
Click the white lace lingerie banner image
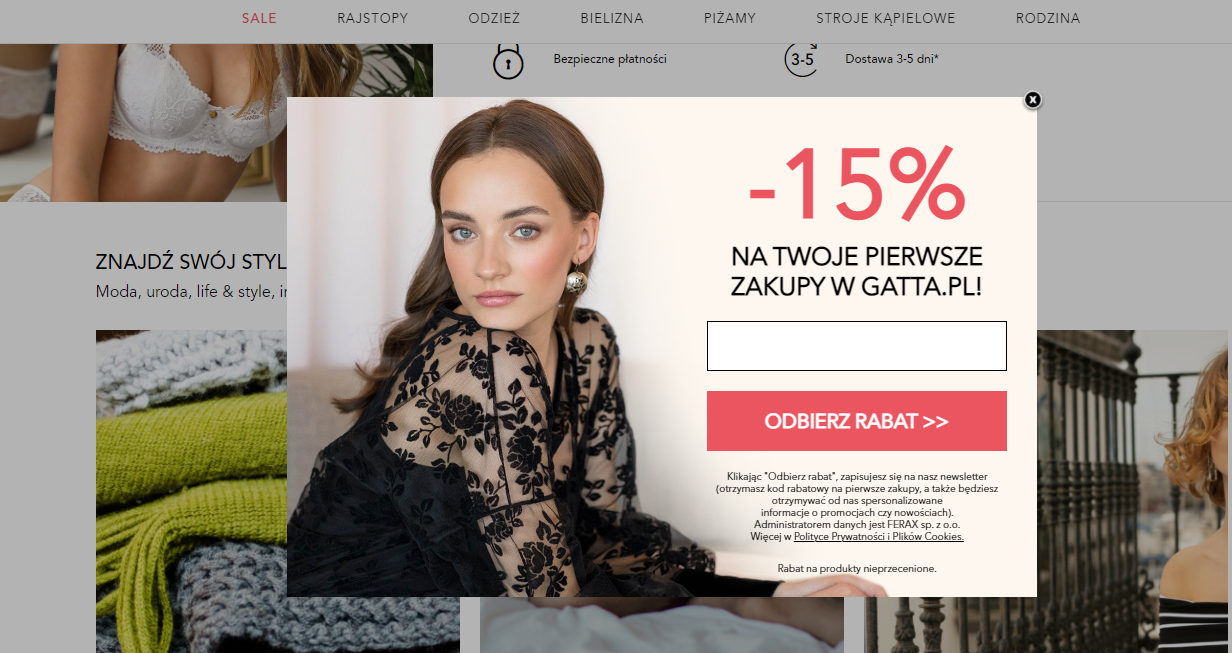(x=216, y=122)
